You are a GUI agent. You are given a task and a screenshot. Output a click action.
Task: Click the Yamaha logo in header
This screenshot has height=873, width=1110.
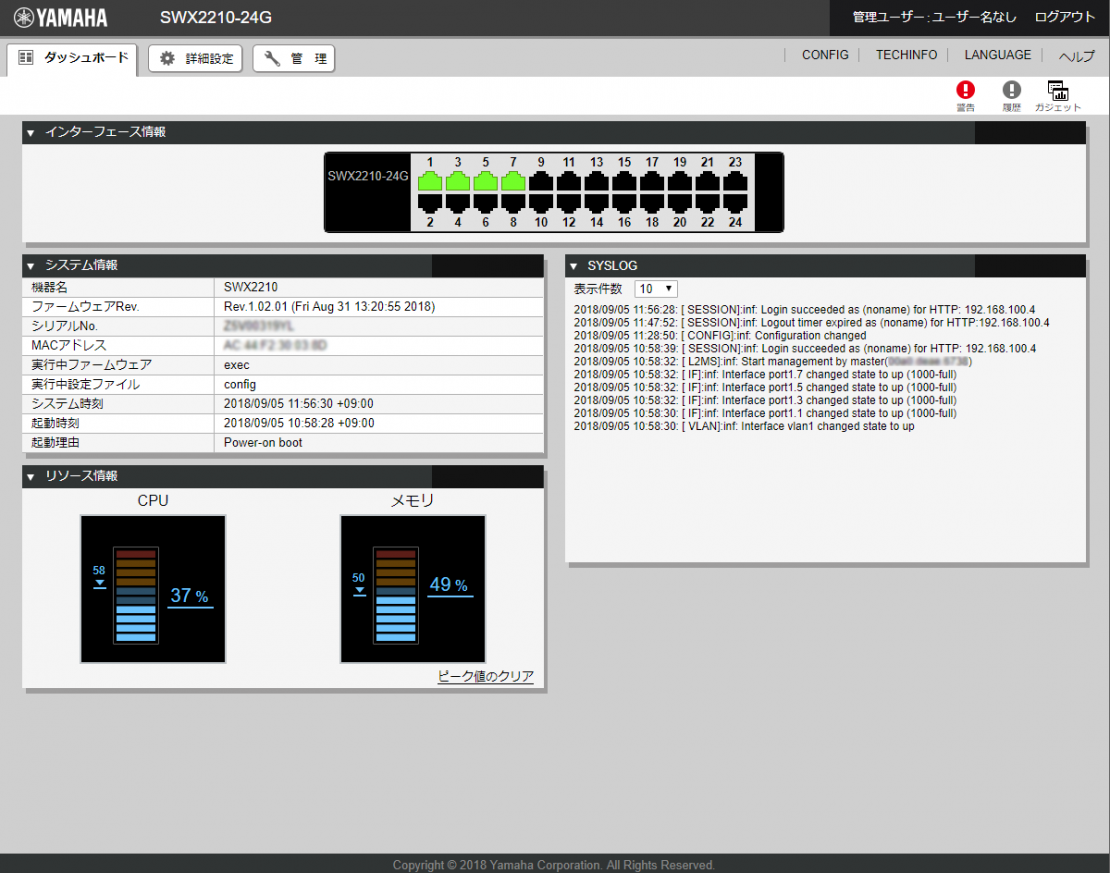pos(61,18)
